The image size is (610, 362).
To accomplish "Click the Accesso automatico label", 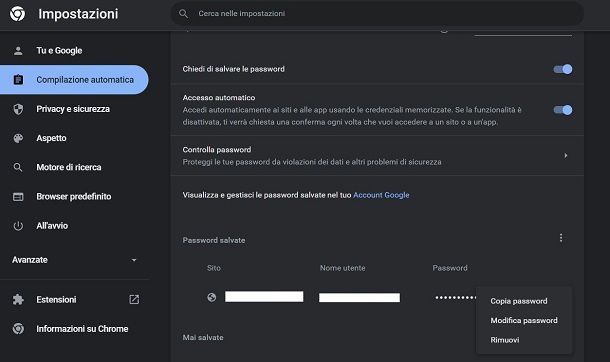I will click(x=219, y=98).
